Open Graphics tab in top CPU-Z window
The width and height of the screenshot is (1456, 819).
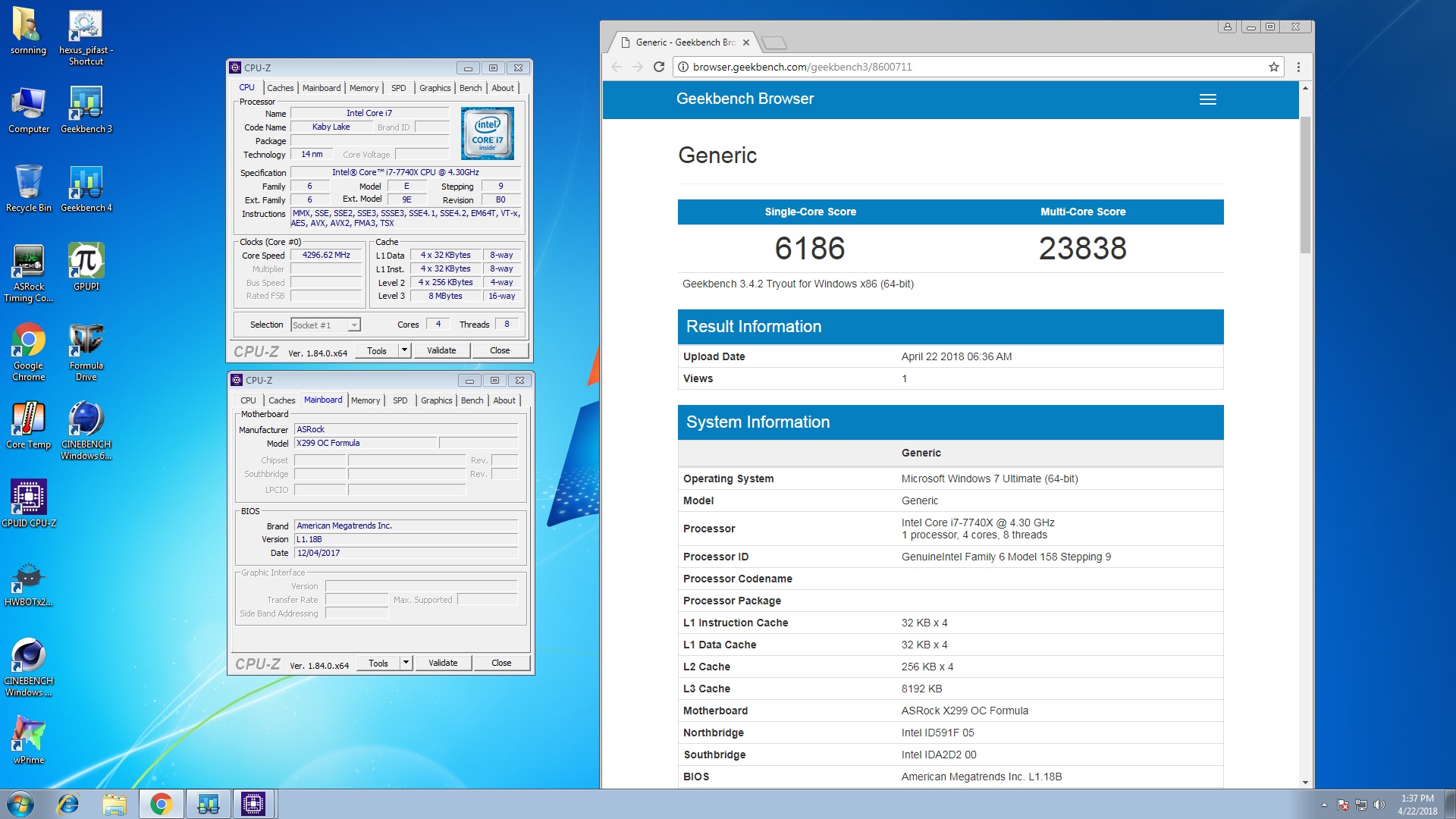tap(435, 88)
